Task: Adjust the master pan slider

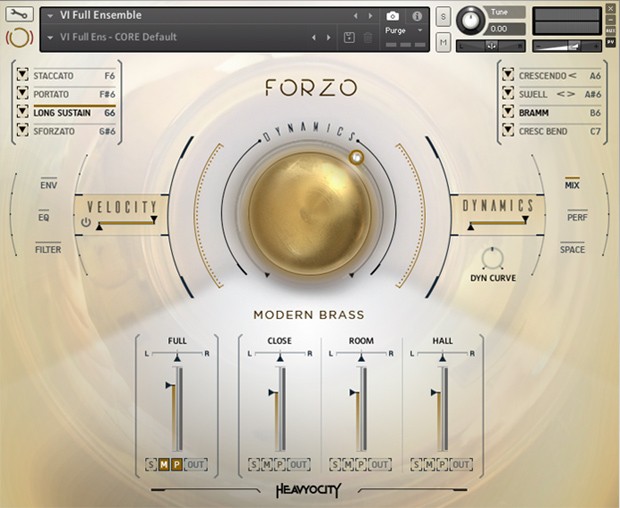Action: pos(491,46)
